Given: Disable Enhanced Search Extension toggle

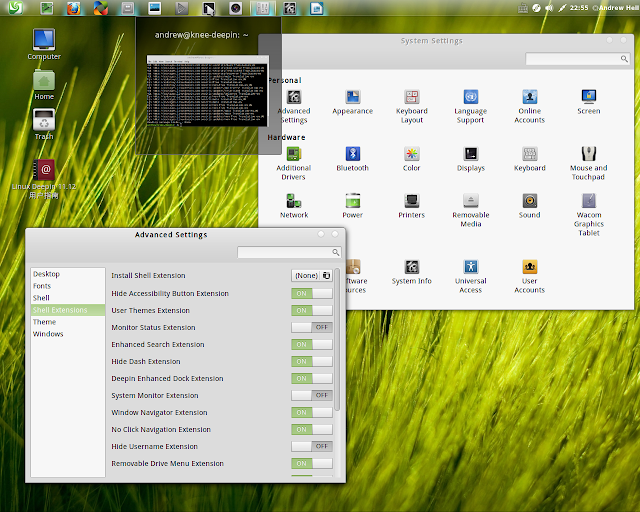Looking at the screenshot, I should point(312,344).
